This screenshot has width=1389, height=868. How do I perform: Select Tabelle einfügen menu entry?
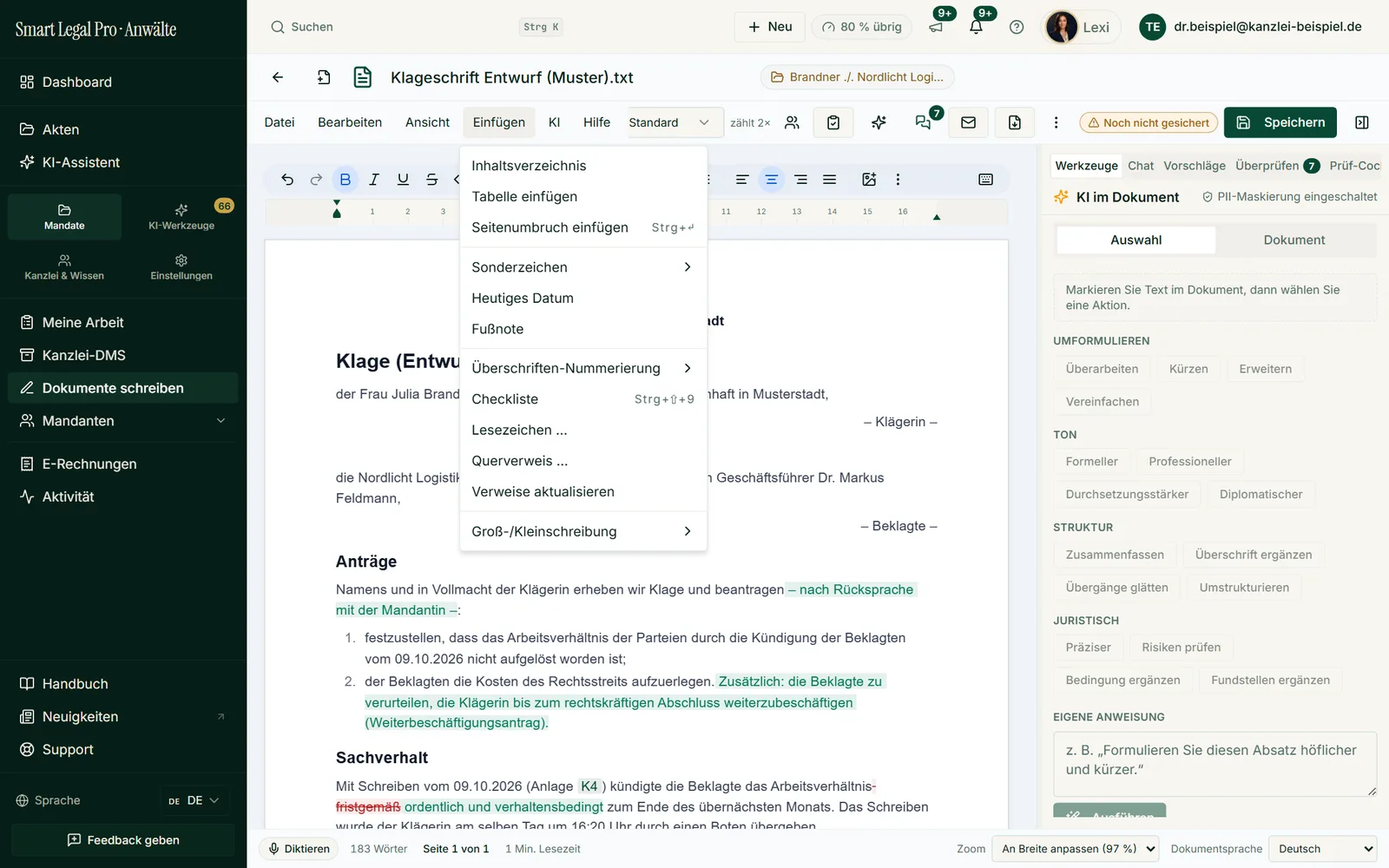(583, 197)
